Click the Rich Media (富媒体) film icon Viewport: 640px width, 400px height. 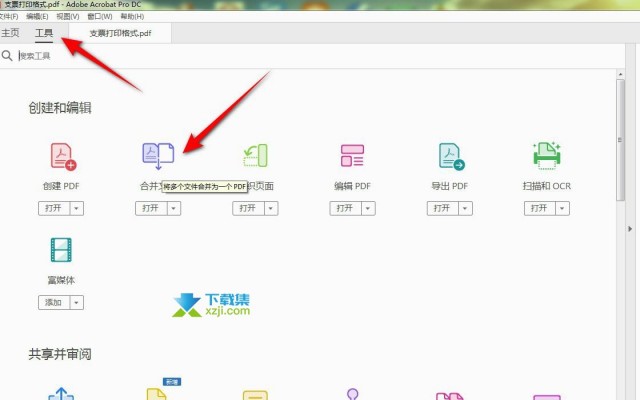61,250
